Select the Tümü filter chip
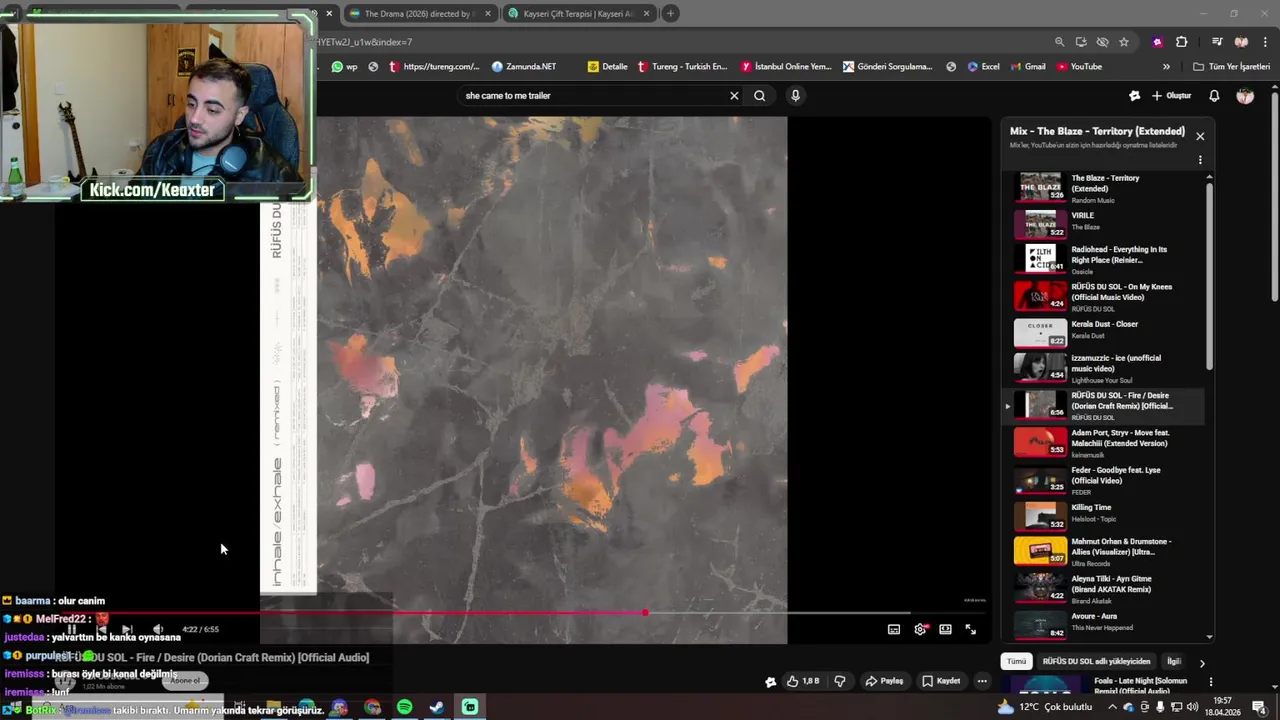Screen dimensions: 1280x720 [x=1016, y=661]
